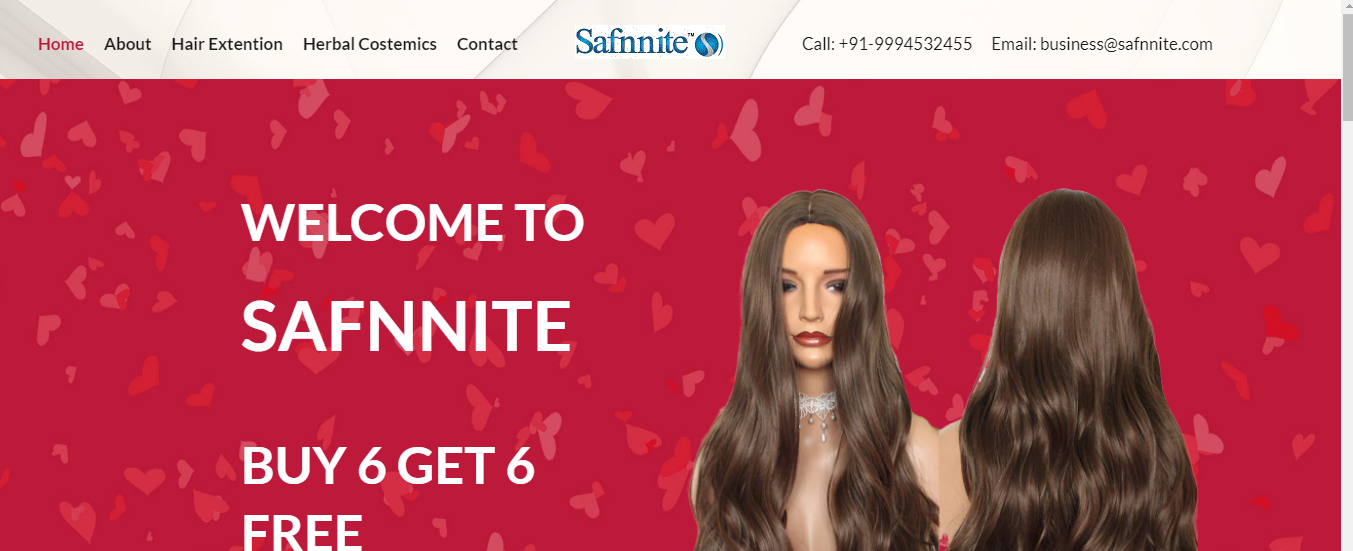The width and height of the screenshot is (1353, 551).
Task: Open the Hair Extention menu item
Action: (227, 44)
